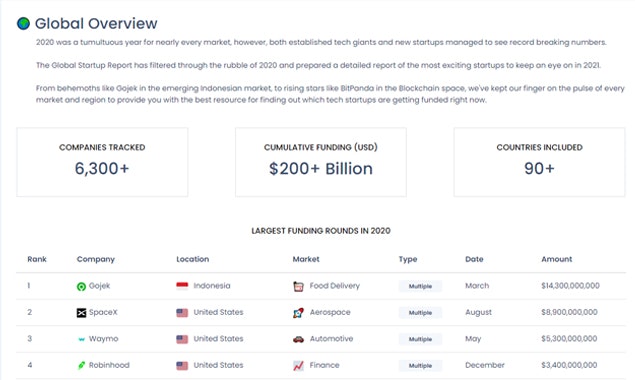635x380 pixels.
Task: Click the $8,900,000,000 amount
Action: pos(569,312)
